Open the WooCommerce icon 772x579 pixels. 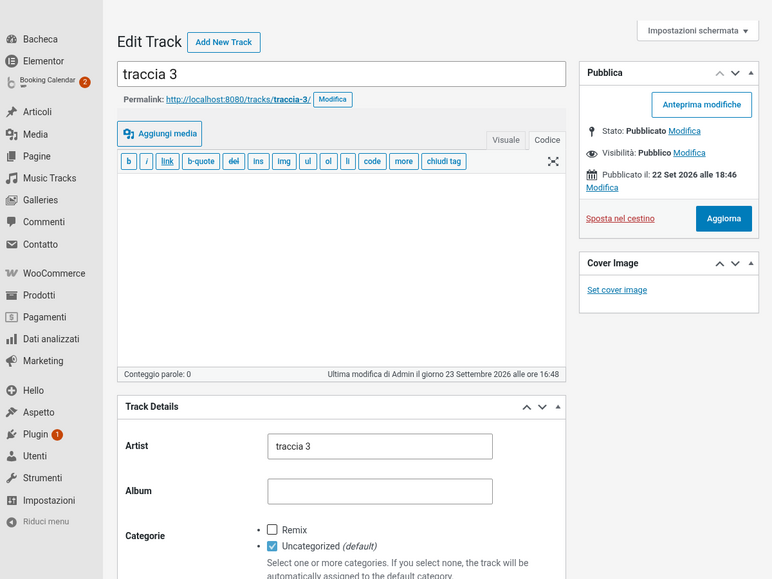click(12, 273)
